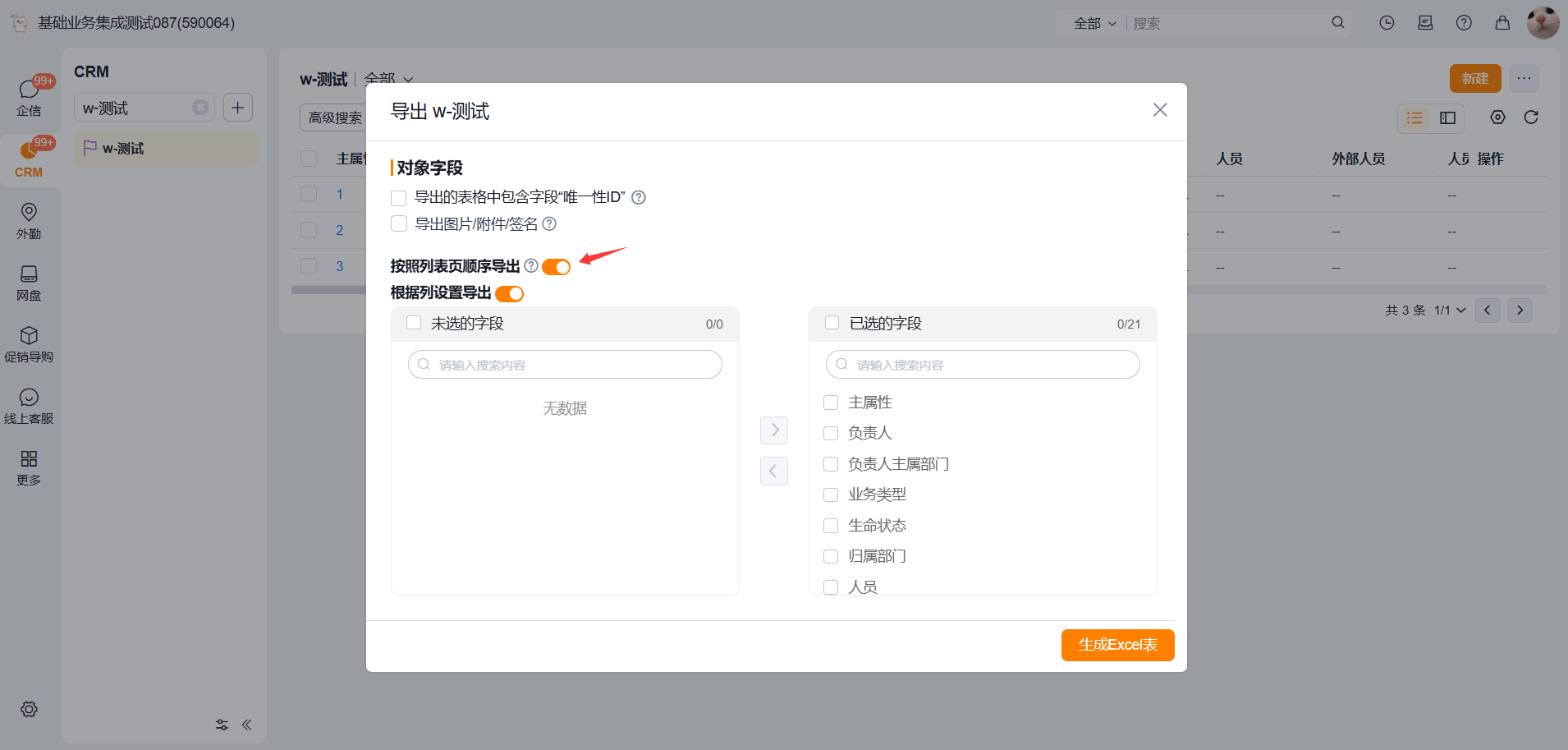Viewport: 1568px width, 750px height.
Task: Check the 主属性 field
Action: coord(831,403)
